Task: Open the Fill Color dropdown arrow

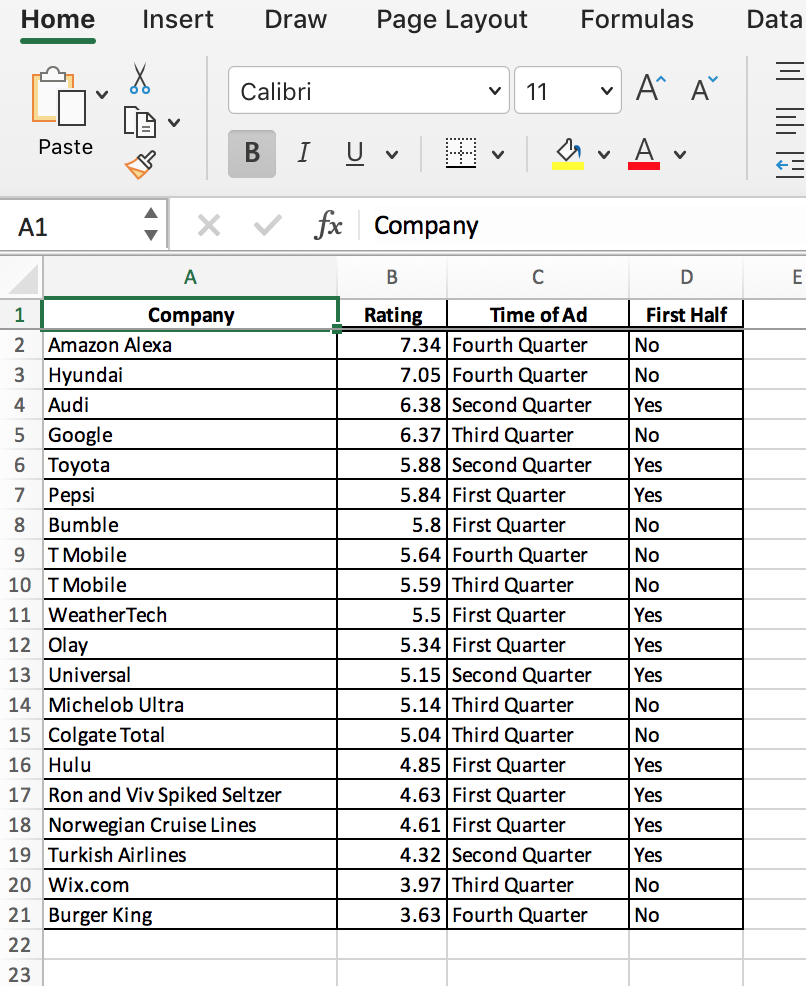Action: (x=602, y=153)
